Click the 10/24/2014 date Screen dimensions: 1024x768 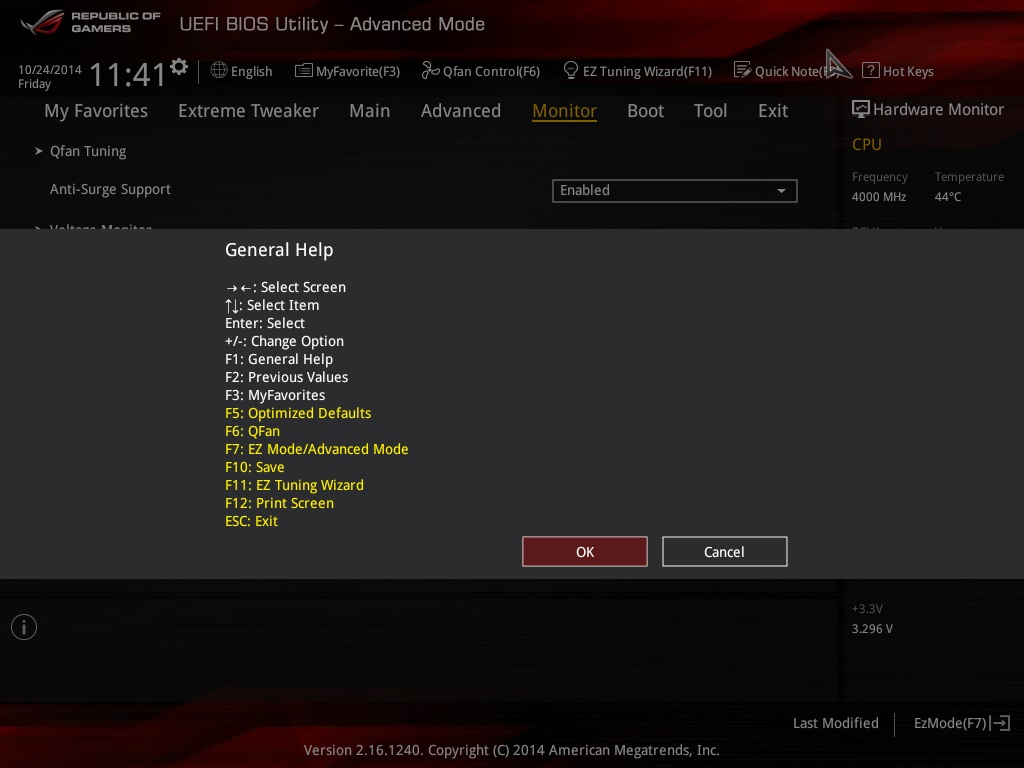click(x=50, y=69)
